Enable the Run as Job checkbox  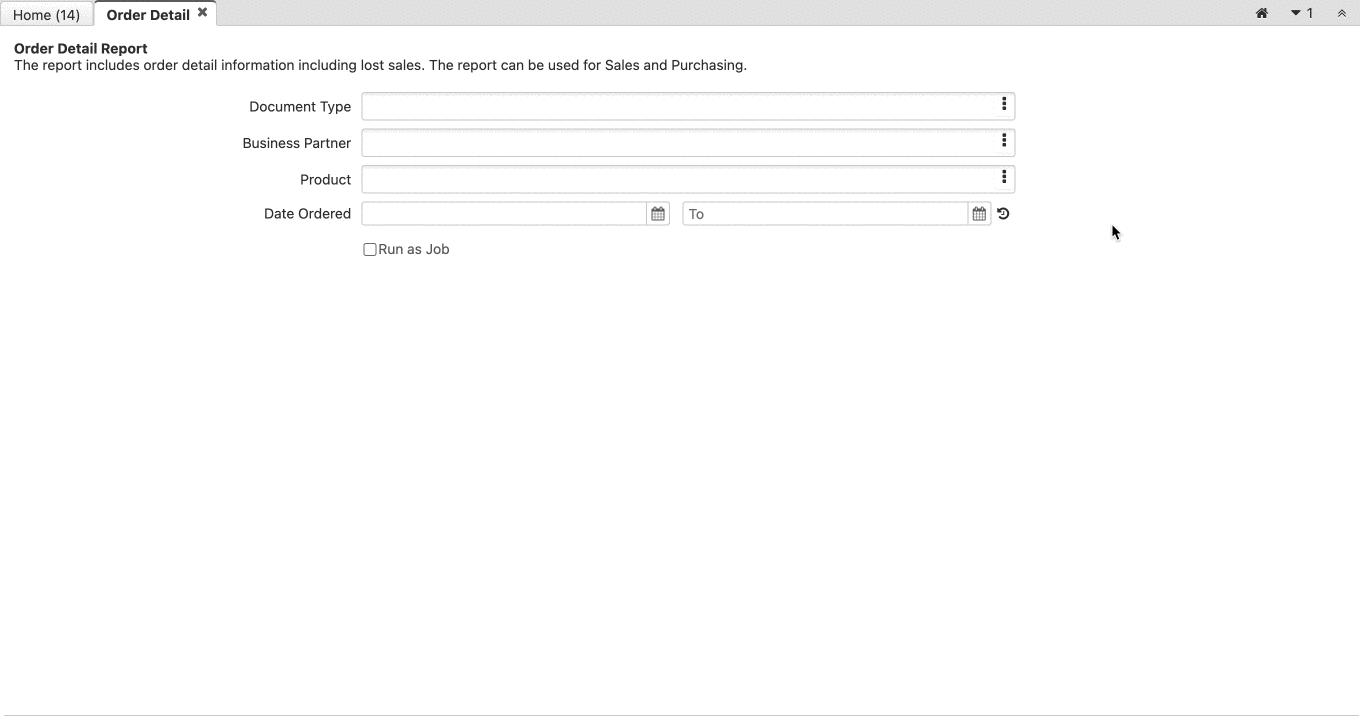[369, 249]
